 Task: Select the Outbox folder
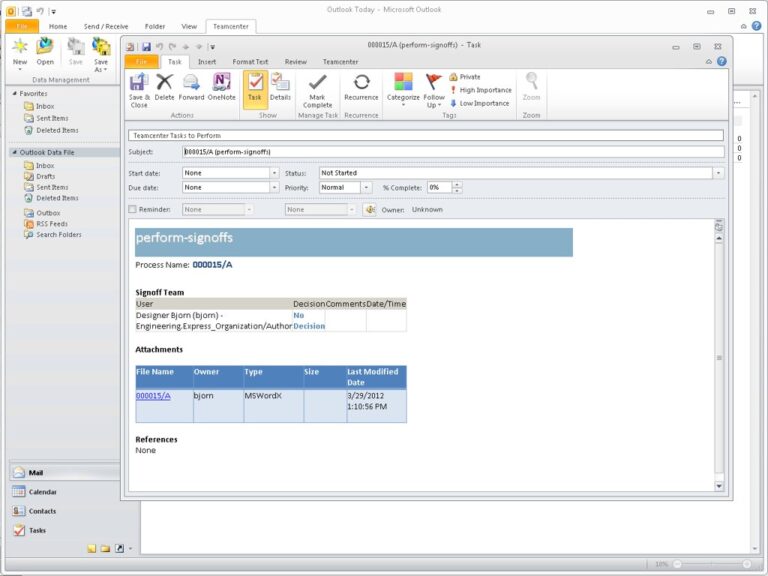coord(48,213)
